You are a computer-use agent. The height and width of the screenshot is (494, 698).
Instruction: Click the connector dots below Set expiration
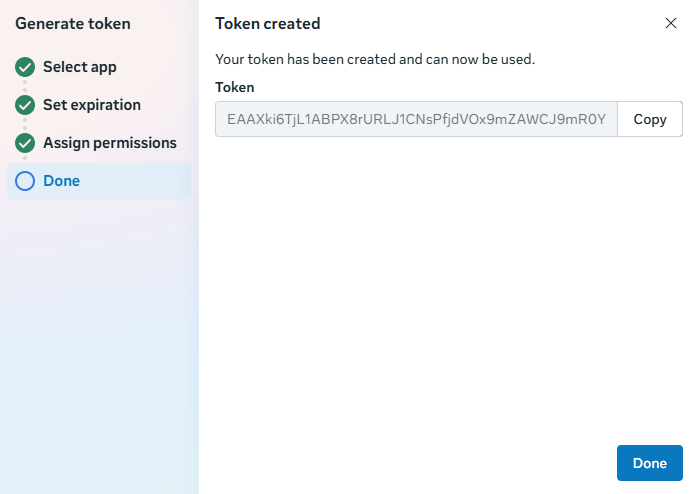pos(25,124)
